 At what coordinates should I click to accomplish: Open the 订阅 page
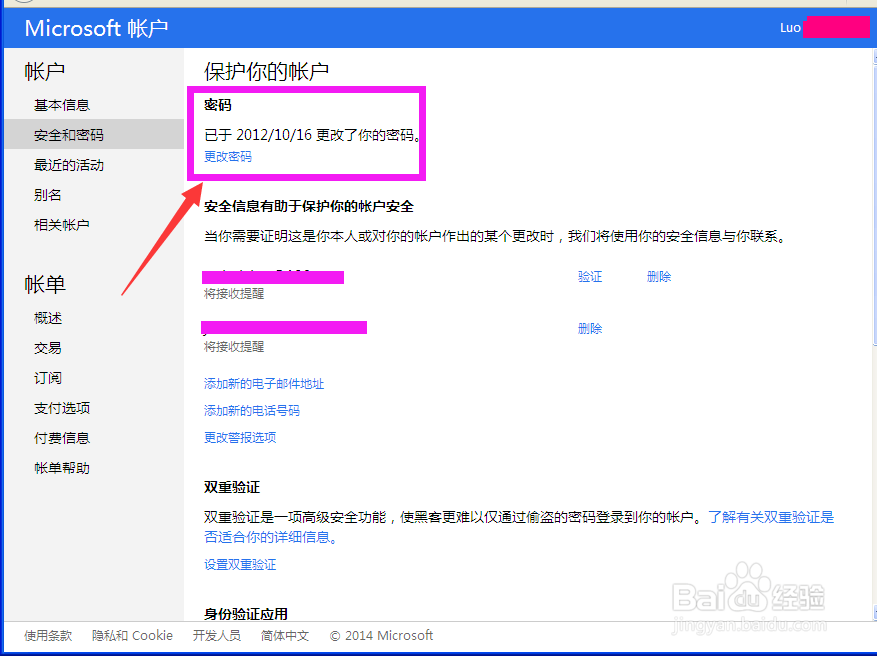pos(47,377)
